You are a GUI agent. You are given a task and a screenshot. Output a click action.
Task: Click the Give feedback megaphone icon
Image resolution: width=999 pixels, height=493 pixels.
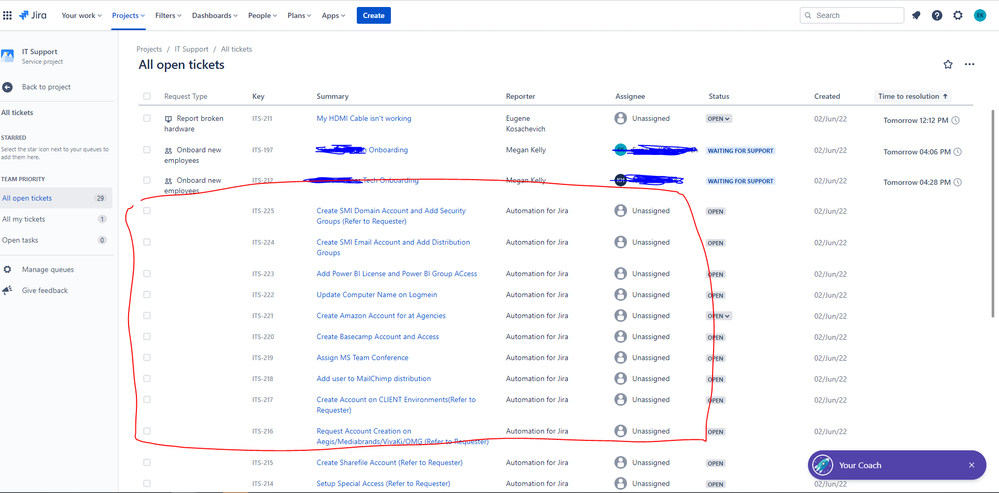click(8, 290)
